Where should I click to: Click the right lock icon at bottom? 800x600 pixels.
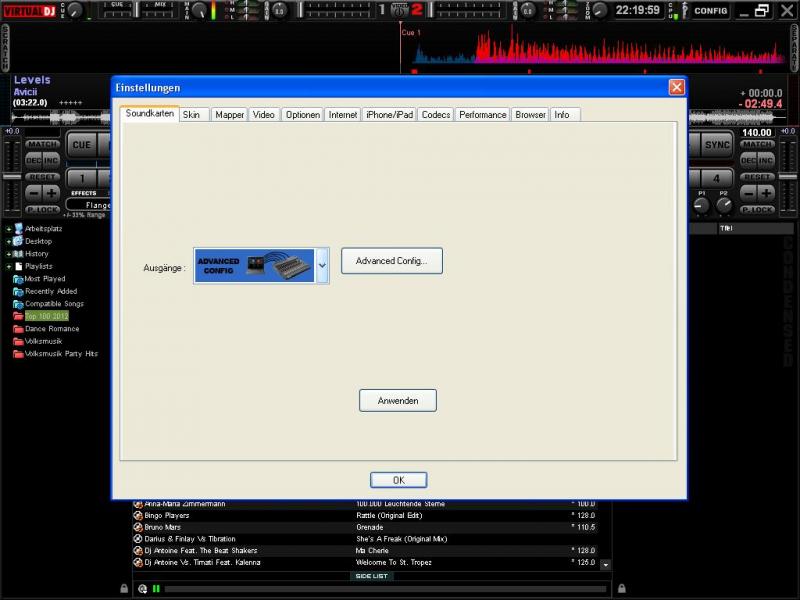click(621, 588)
